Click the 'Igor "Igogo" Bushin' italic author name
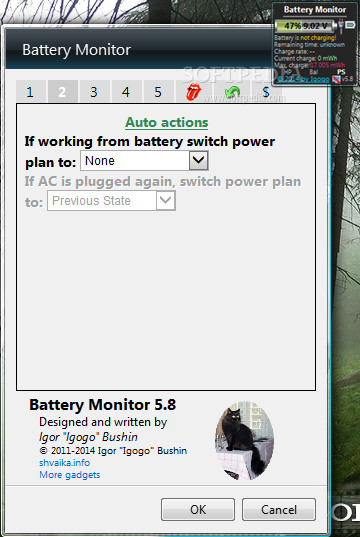360x537 pixels. [x=88, y=437]
